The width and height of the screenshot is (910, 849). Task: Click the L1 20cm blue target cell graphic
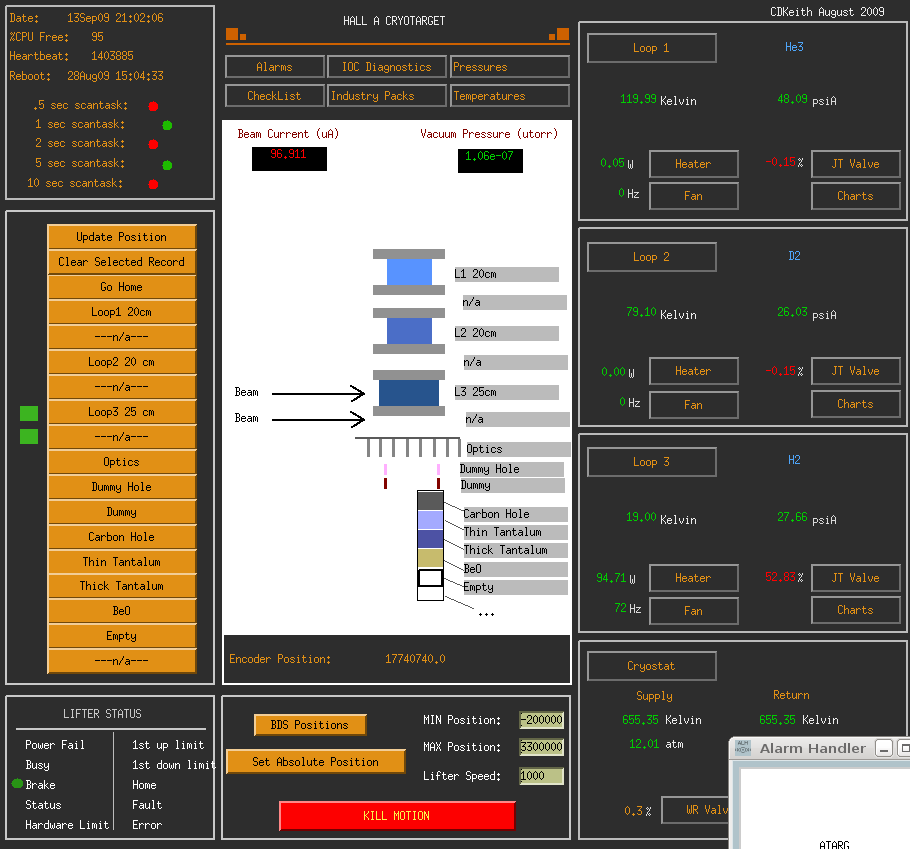(409, 272)
